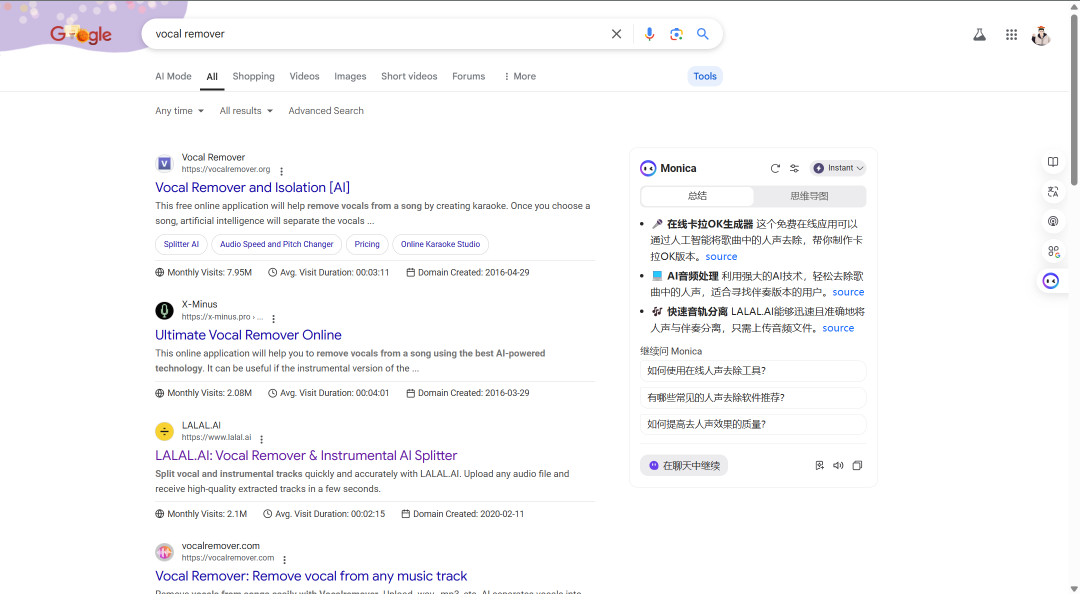
Task: Open source link for AI音频处理
Action: pyautogui.click(x=848, y=292)
